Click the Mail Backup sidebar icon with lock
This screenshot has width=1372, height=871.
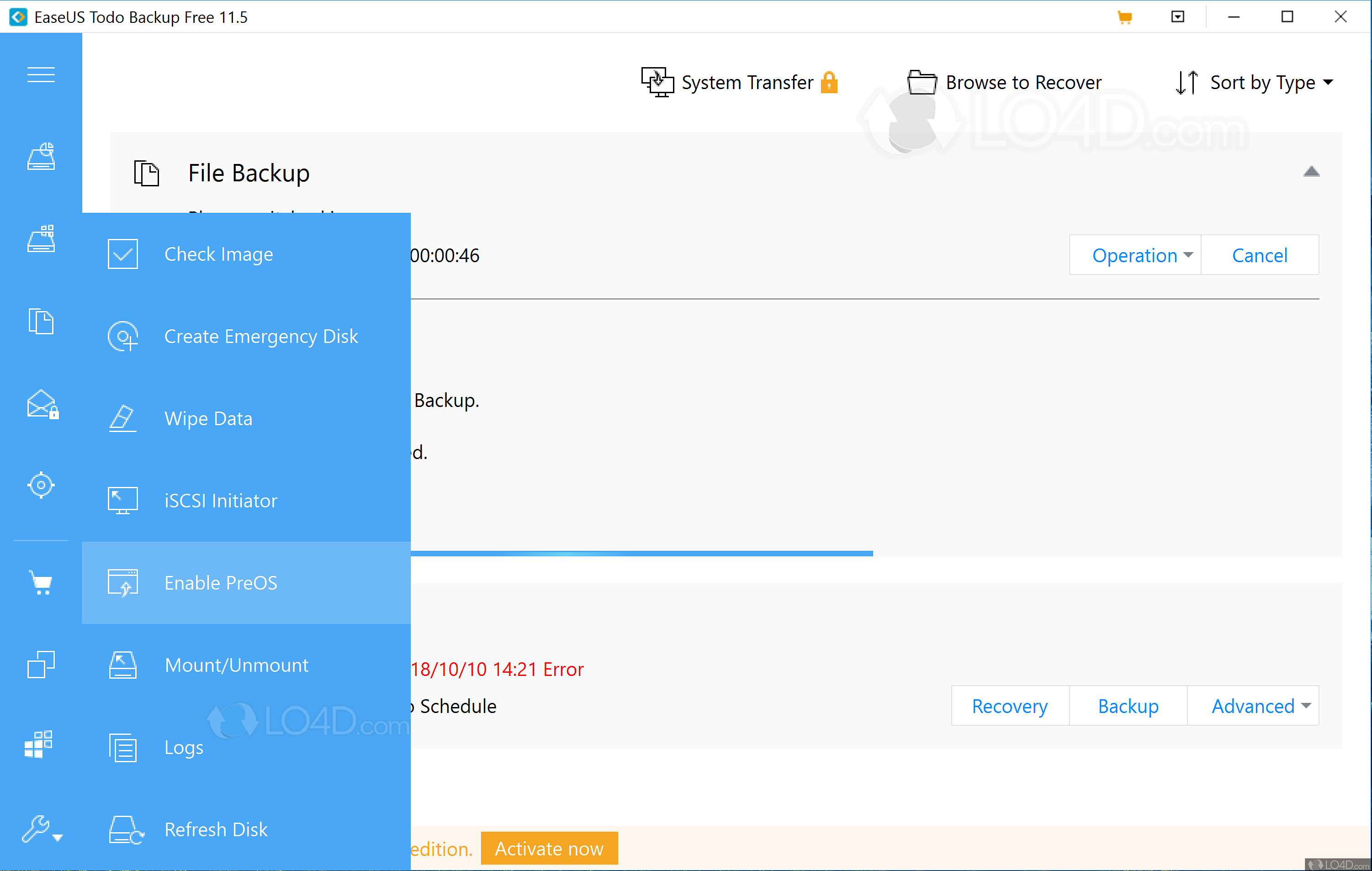tap(42, 404)
